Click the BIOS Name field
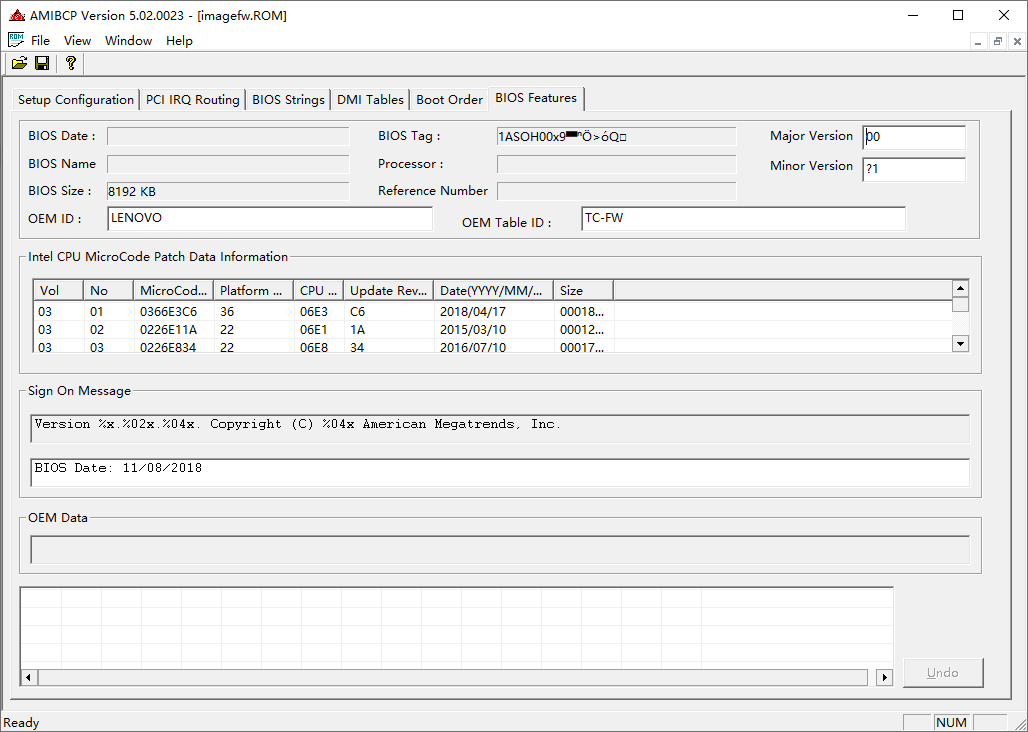 coord(228,164)
